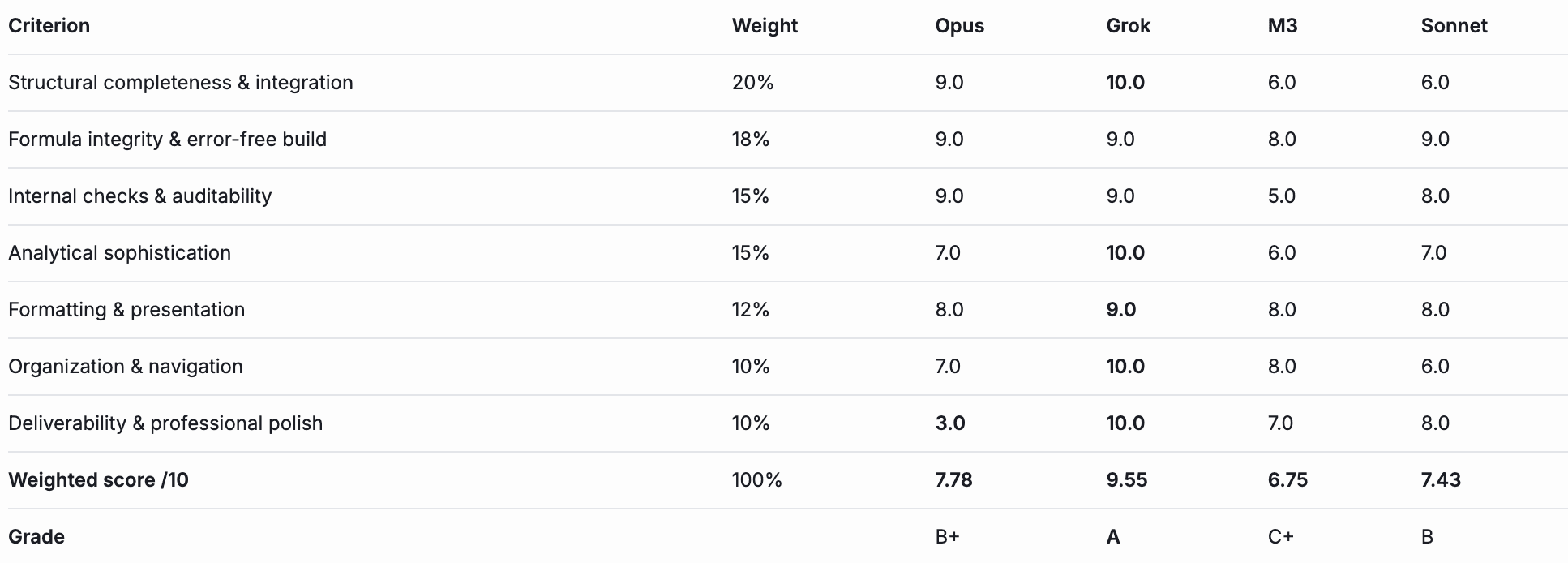Select the Grok column header
1568x563 pixels.
[1128, 26]
